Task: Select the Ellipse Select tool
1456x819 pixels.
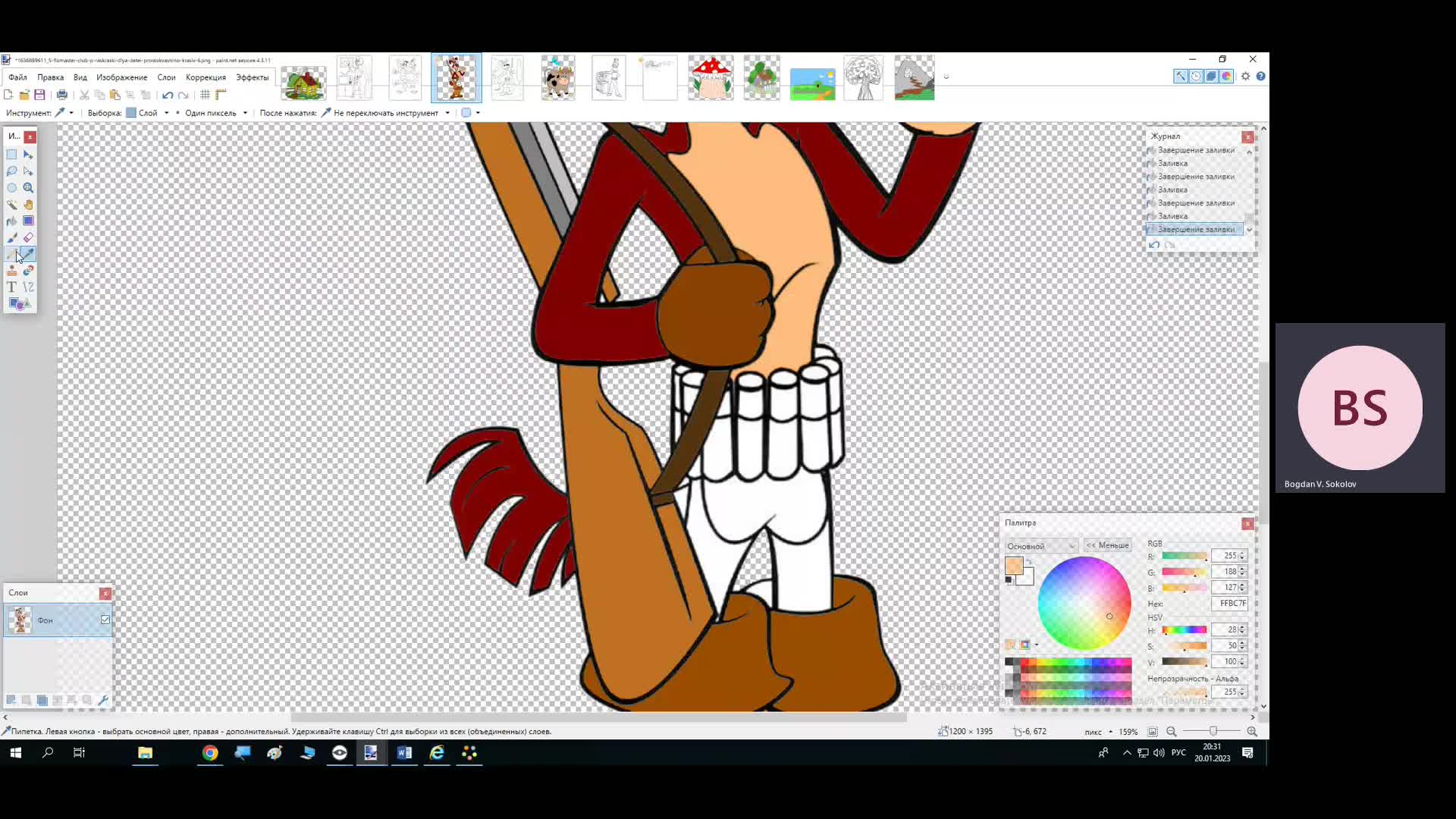Action: coord(11,187)
